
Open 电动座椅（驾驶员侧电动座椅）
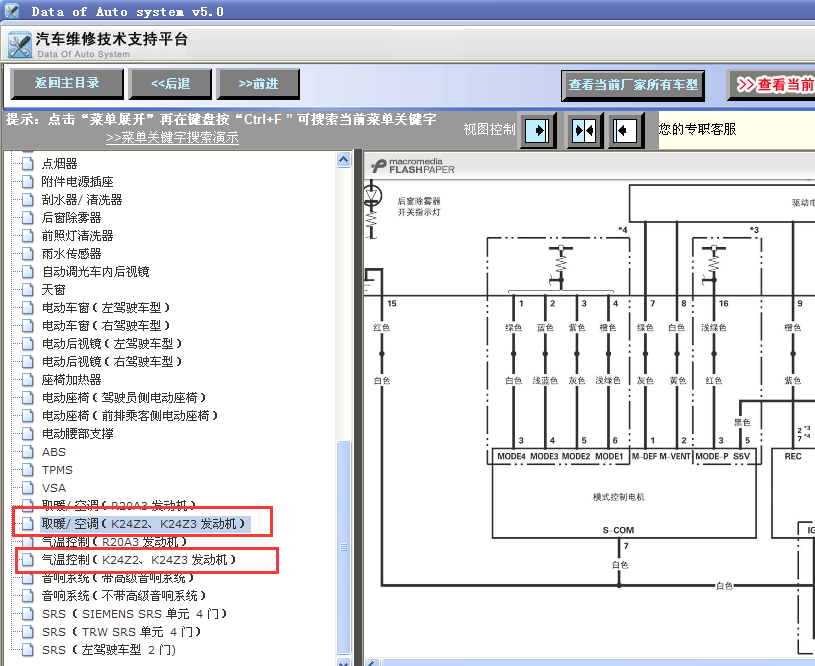(124, 398)
